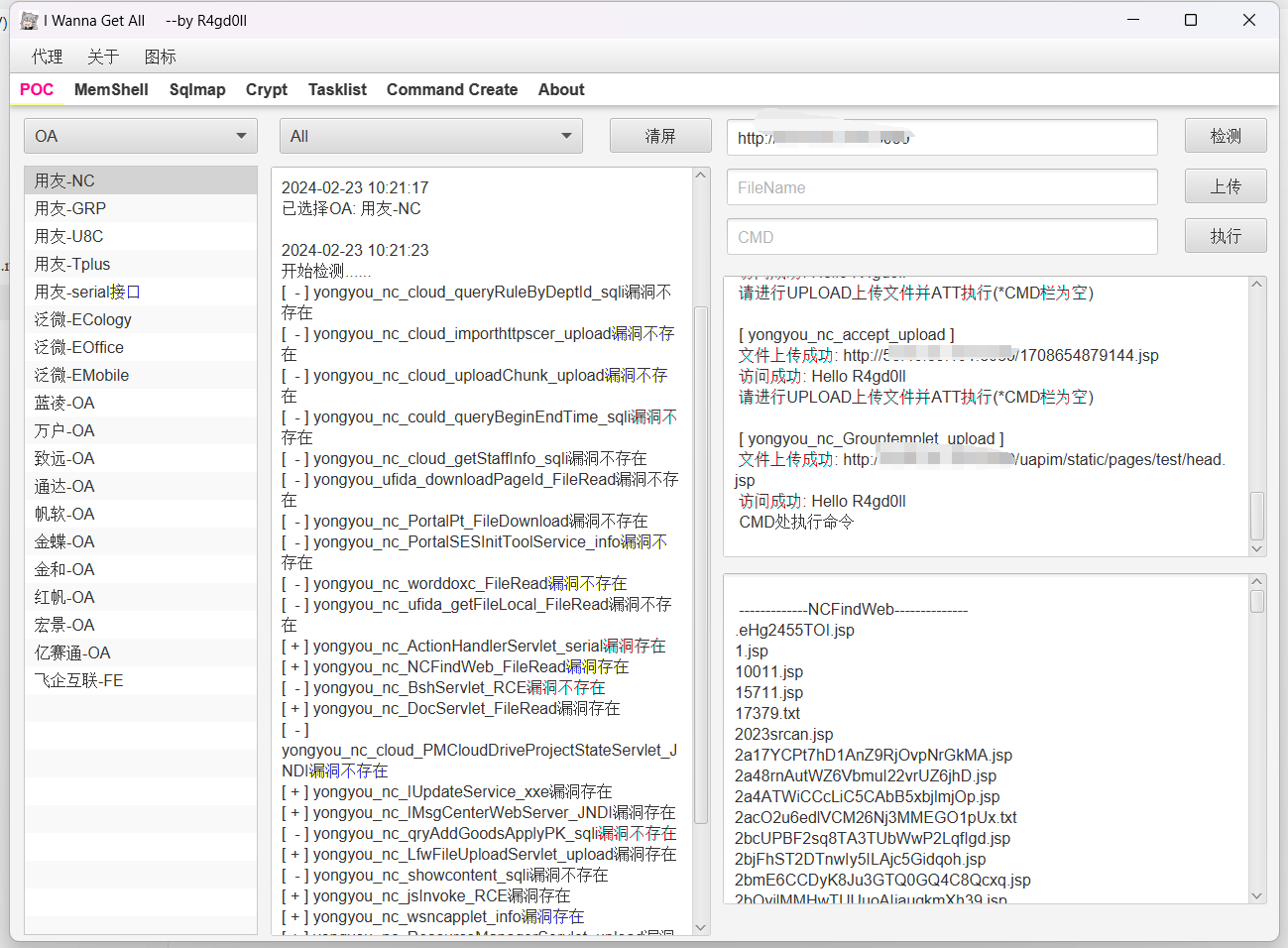Select 万户-OA in the OA list

tap(140, 430)
